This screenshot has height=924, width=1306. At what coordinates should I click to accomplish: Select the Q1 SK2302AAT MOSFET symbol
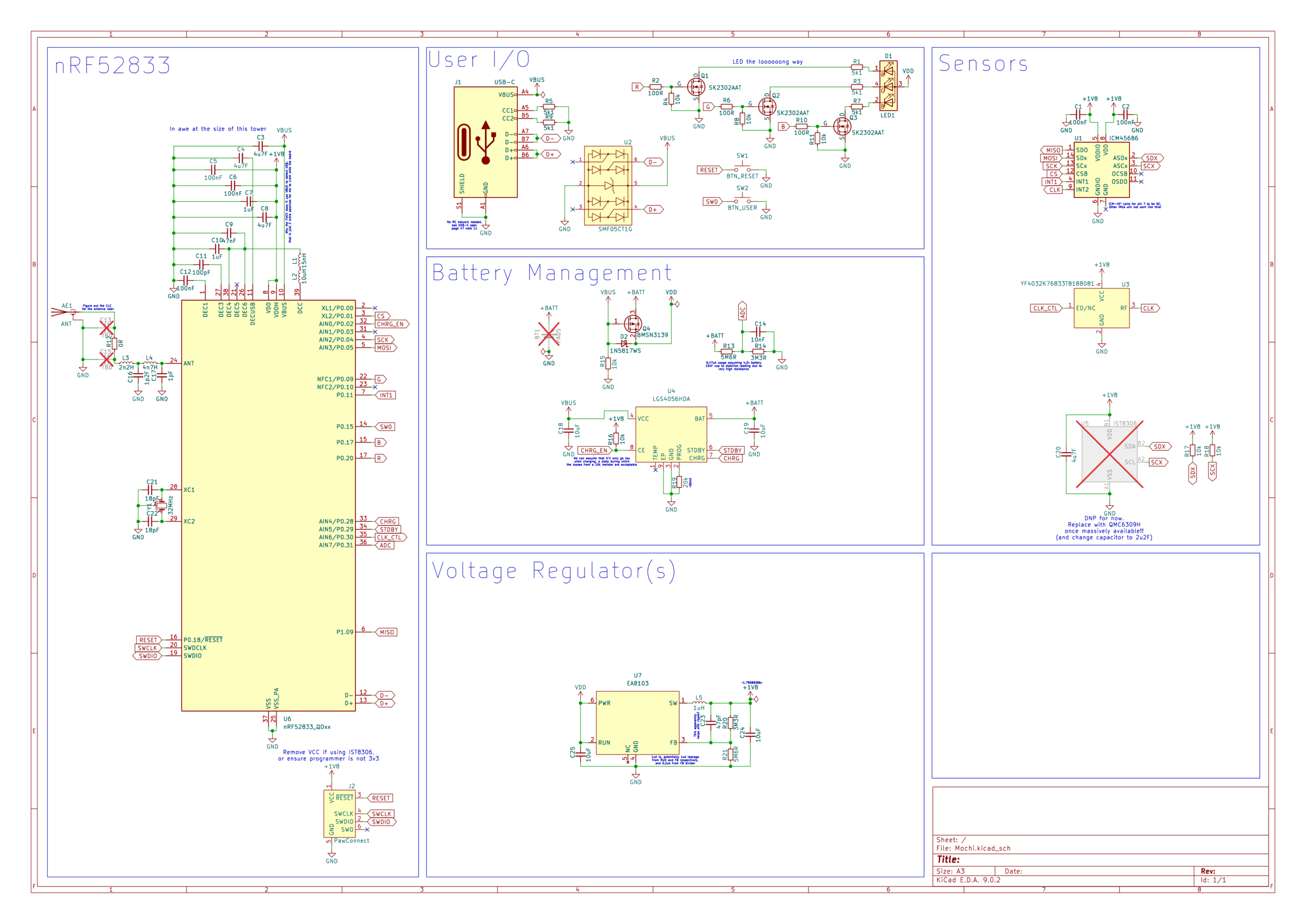(696, 87)
